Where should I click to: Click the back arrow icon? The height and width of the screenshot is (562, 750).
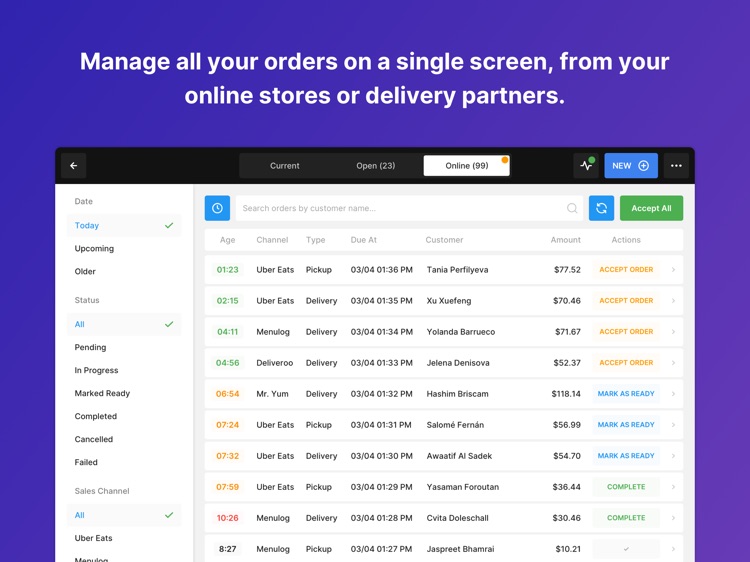74,165
